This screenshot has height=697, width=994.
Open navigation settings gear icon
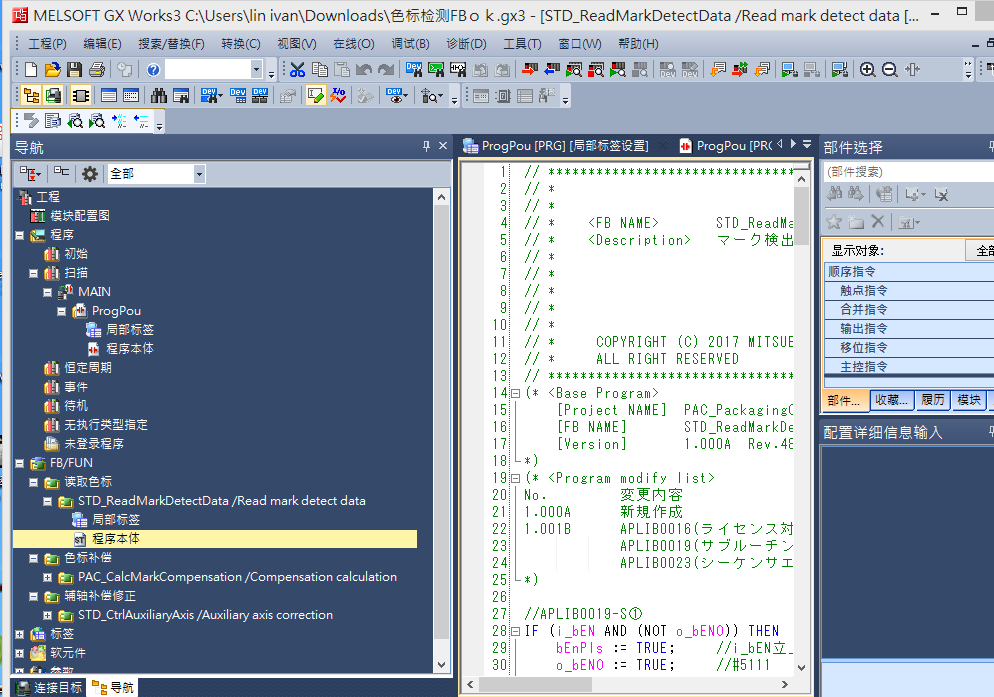click(x=90, y=174)
